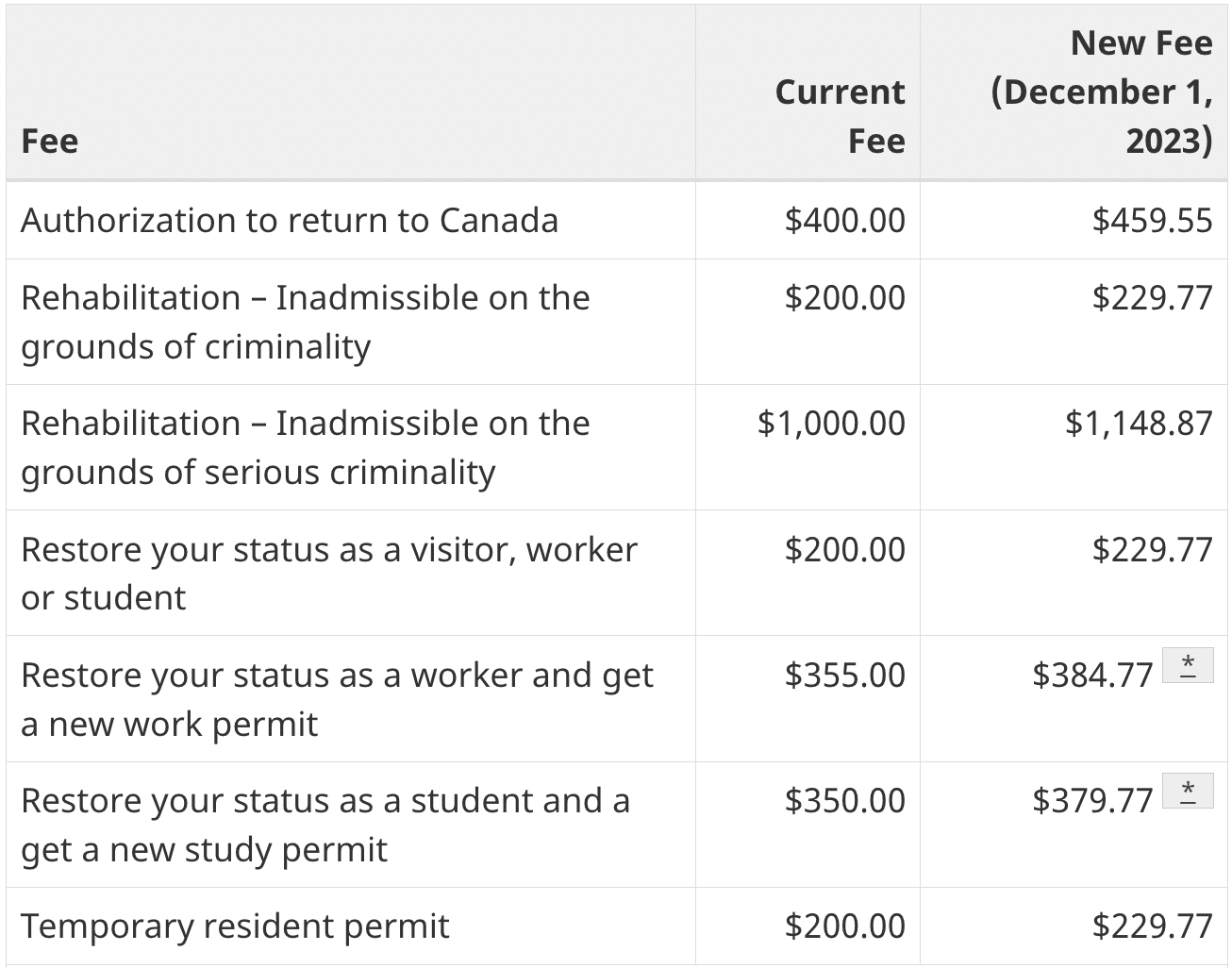This screenshot has height=968, width=1232.
Task: Open the footnote asterisk beside $384.77
Action: (x=1188, y=665)
